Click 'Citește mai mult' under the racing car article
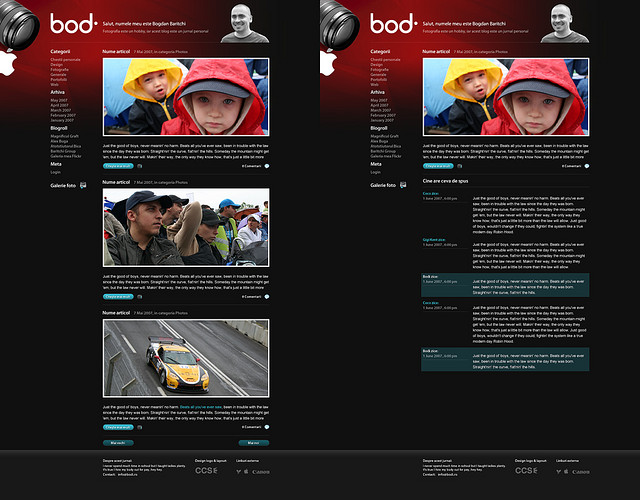 pyautogui.click(x=117, y=427)
